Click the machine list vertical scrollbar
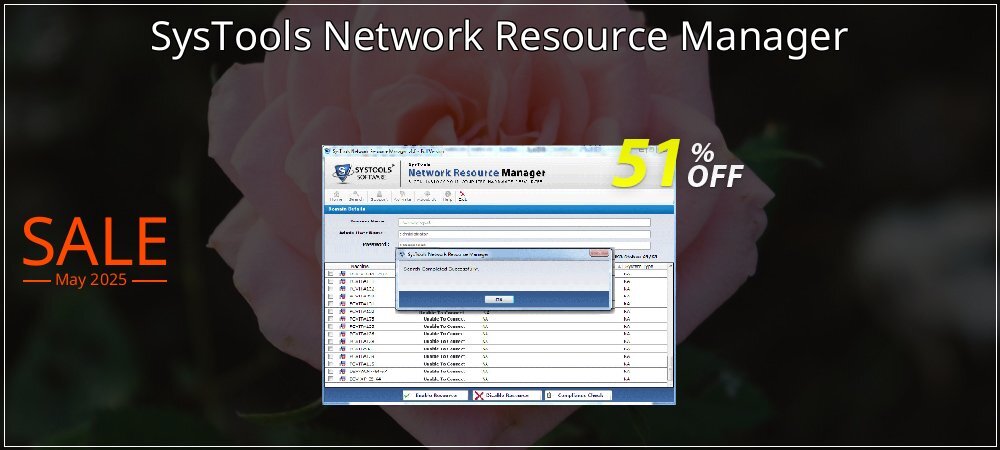 670,323
